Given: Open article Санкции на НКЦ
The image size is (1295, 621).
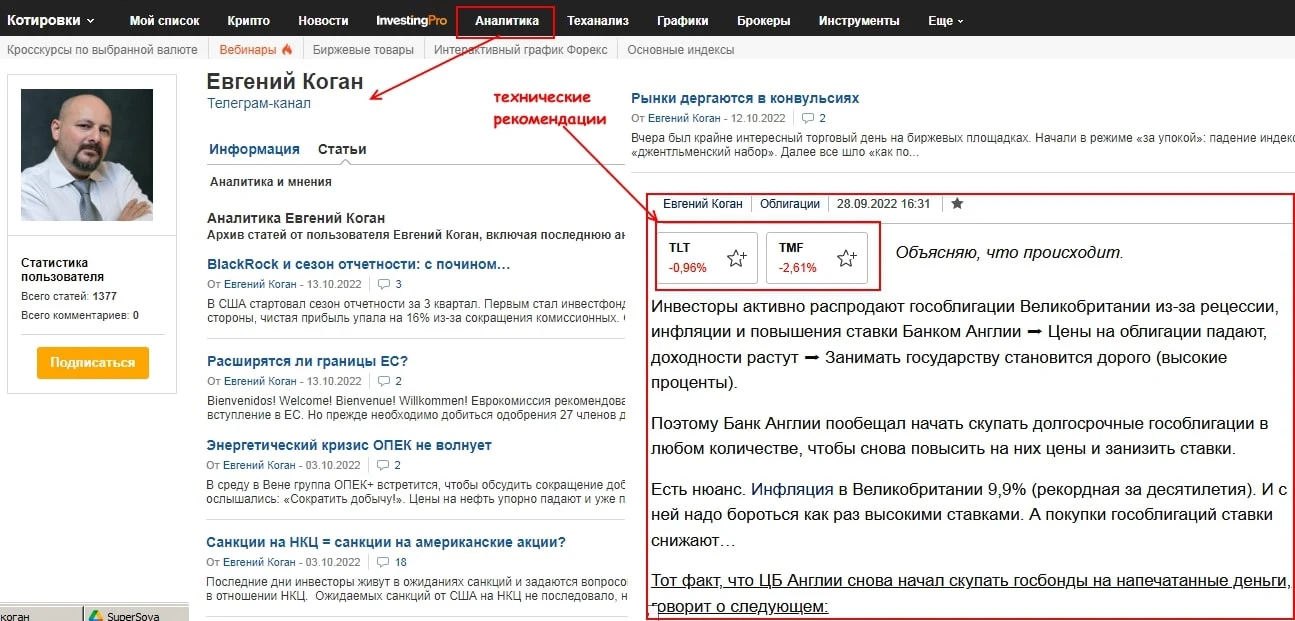Looking at the screenshot, I should click(386, 542).
